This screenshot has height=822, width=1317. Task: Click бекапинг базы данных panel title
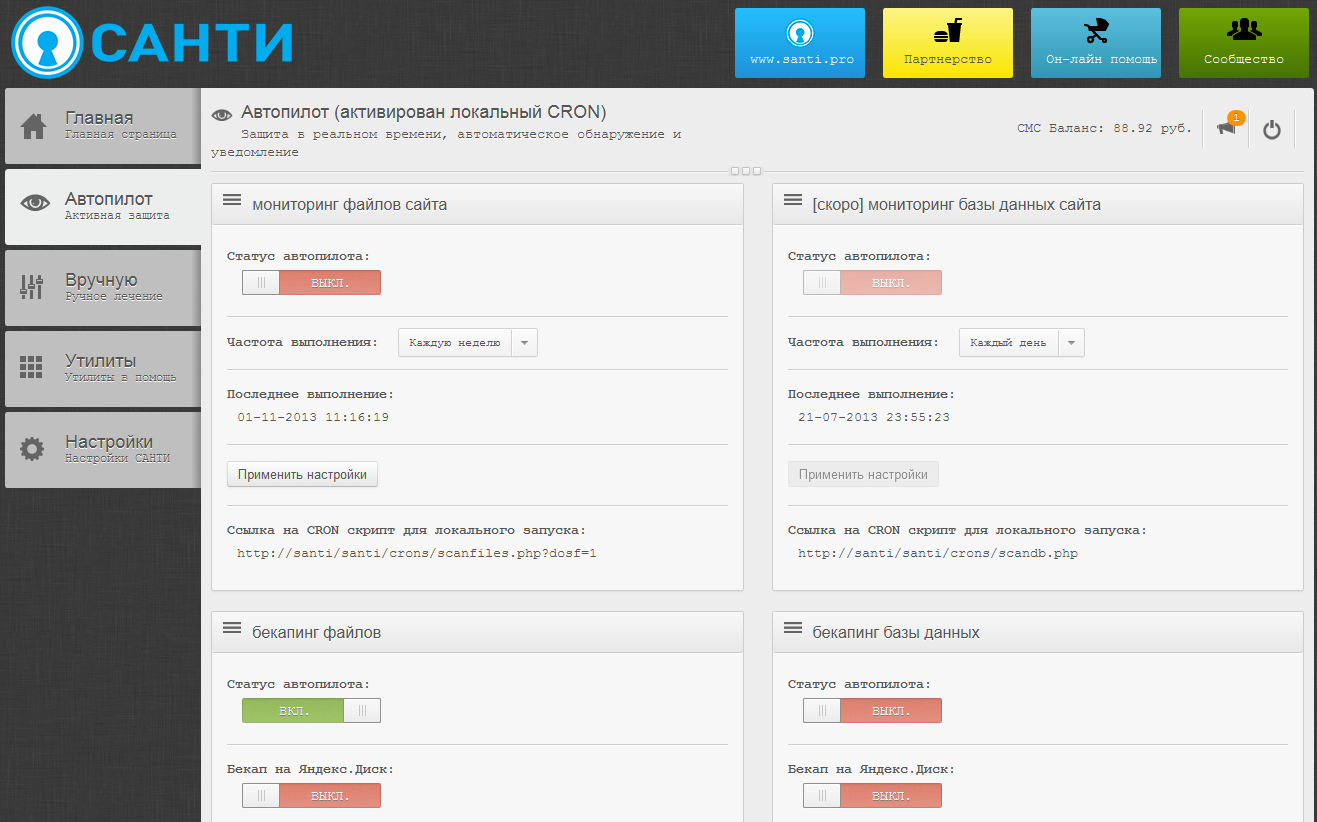[896, 632]
